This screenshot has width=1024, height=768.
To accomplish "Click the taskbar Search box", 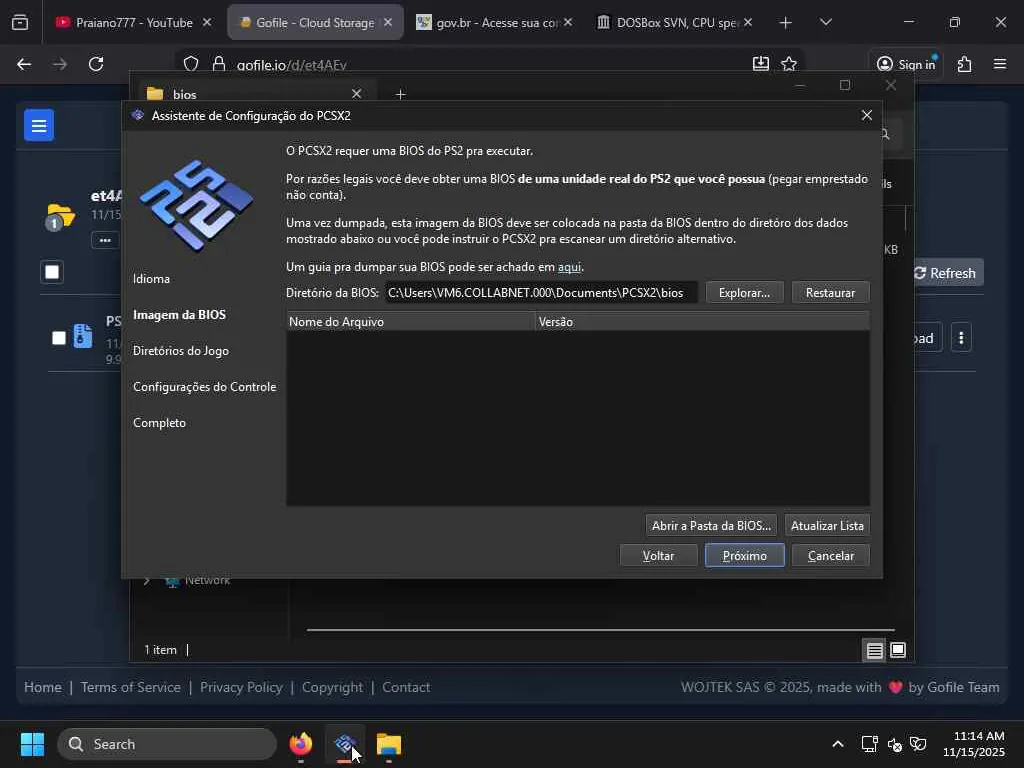I will click(167, 744).
